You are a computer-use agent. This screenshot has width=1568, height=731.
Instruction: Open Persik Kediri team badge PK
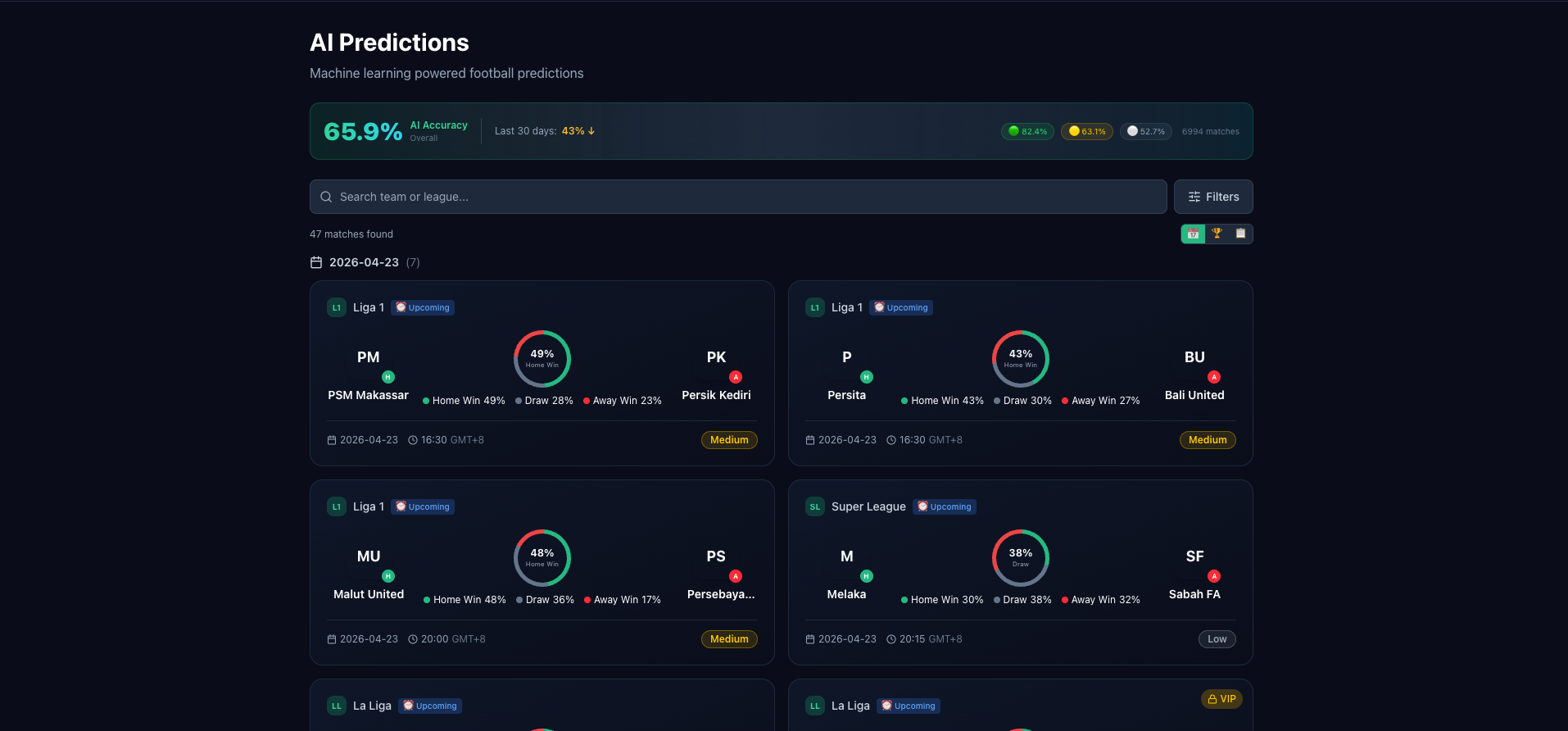point(716,357)
